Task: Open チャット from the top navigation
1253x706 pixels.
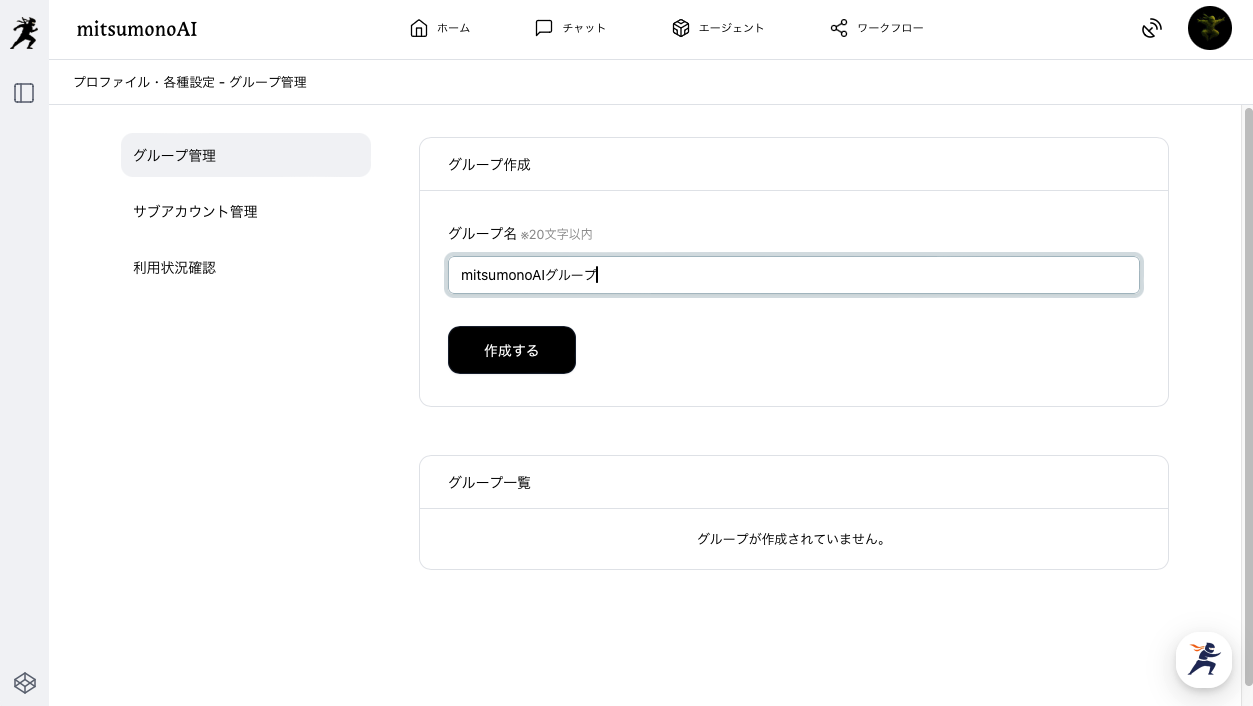Action: tap(584, 28)
